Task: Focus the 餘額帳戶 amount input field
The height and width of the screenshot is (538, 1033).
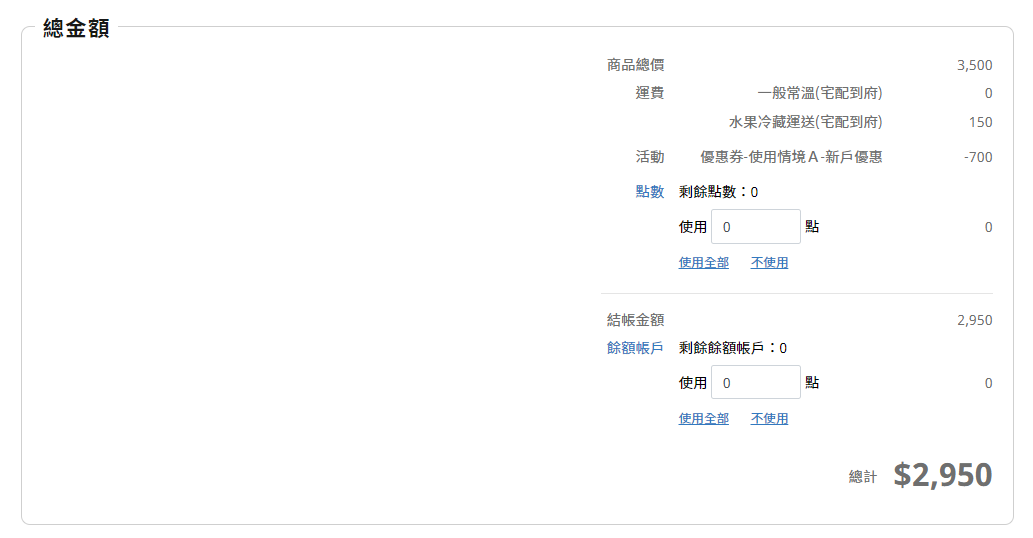Action: coord(755,383)
